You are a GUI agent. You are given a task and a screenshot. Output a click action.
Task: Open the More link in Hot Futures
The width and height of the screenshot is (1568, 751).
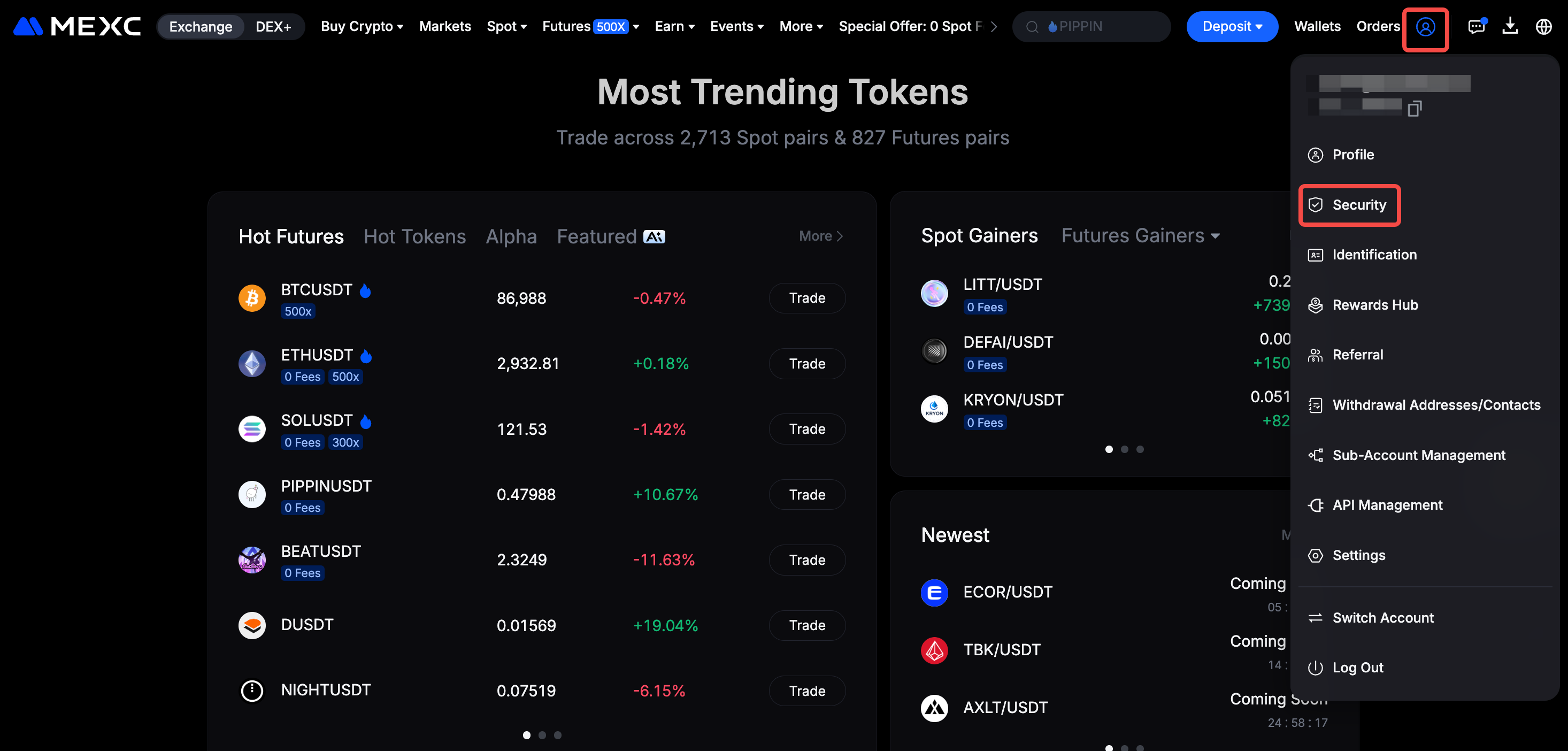pyautogui.click(x=820, y=236)
